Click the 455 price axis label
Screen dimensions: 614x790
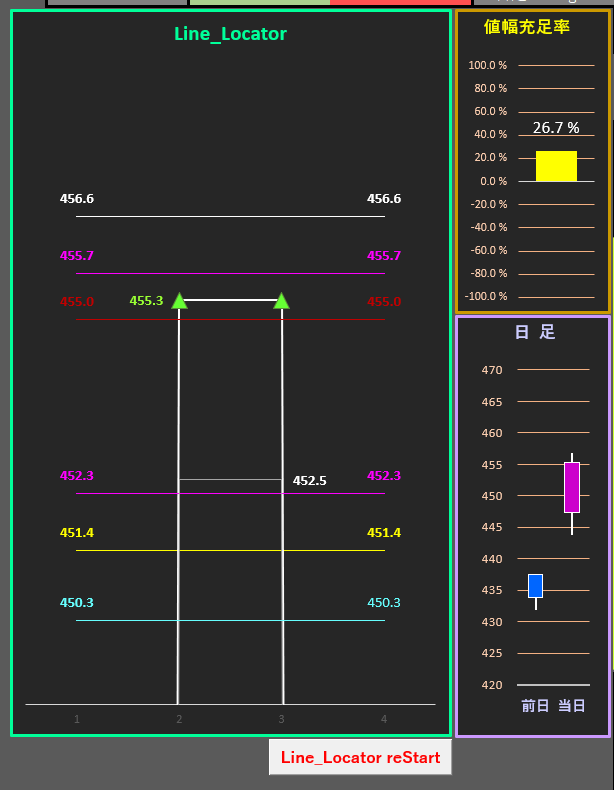click(492, 465)
